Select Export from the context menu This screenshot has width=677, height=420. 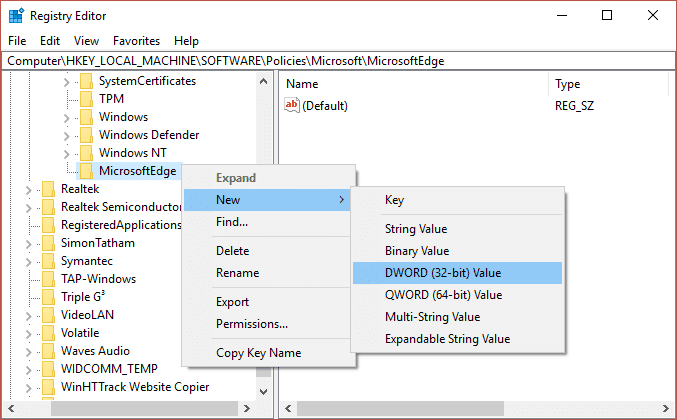[267, 302]
